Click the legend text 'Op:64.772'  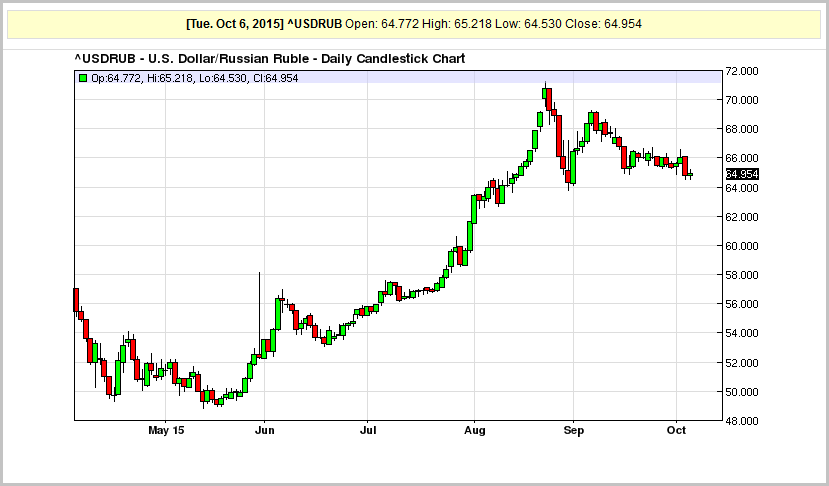click(116, 78)
